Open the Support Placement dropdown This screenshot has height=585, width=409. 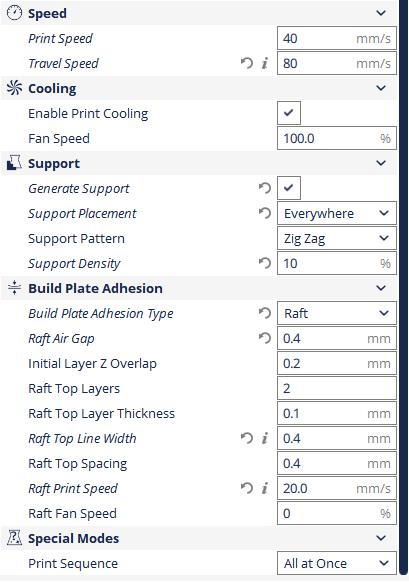click(337, 213)
